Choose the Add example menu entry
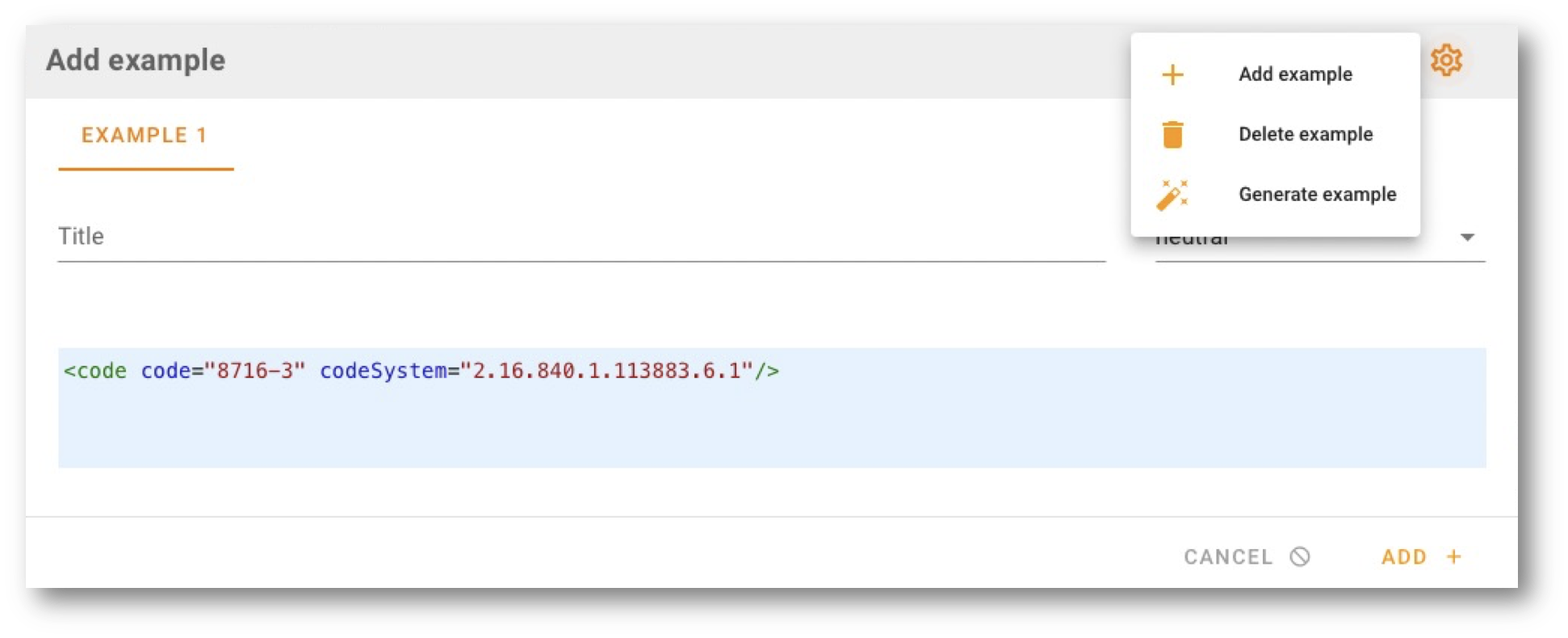This screenshot has height=638, width=1568. point(1295,74)
